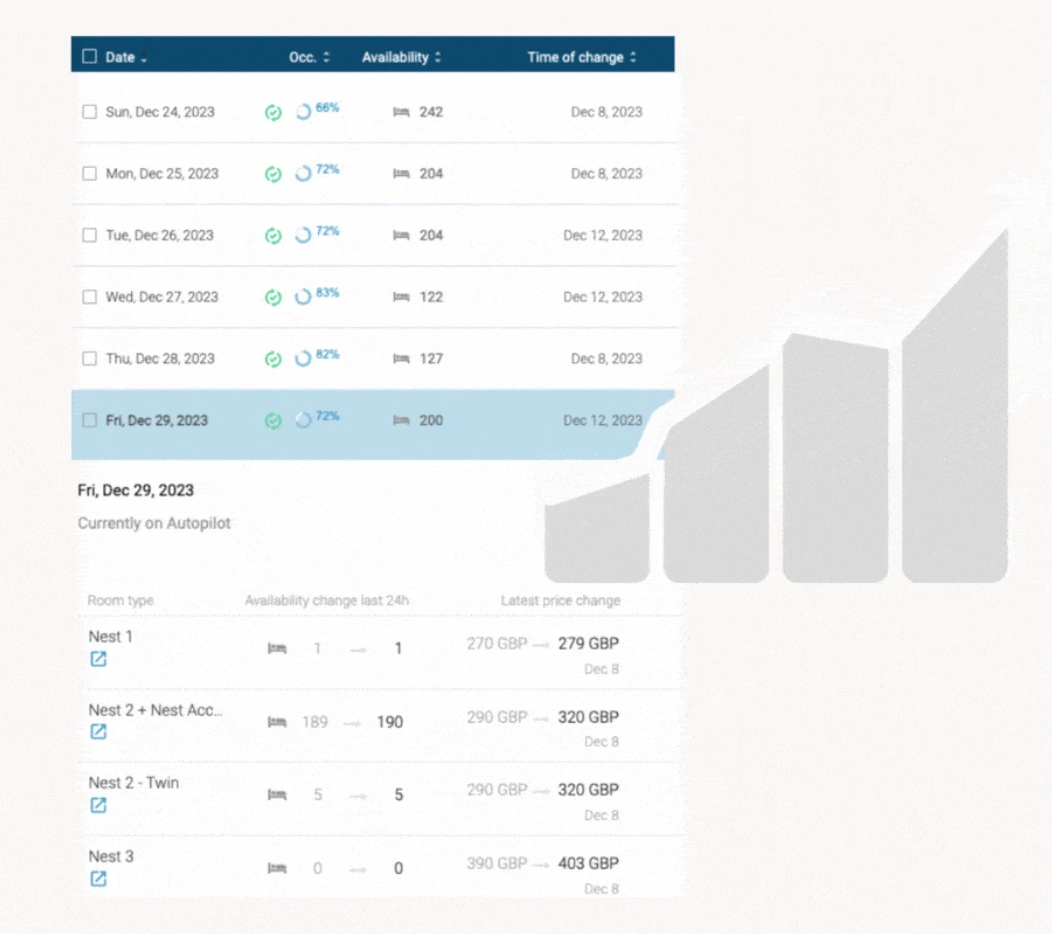Click the Nest 1 room type label
This screenshot has height=934, width=1052.
(x=110, y=636)
